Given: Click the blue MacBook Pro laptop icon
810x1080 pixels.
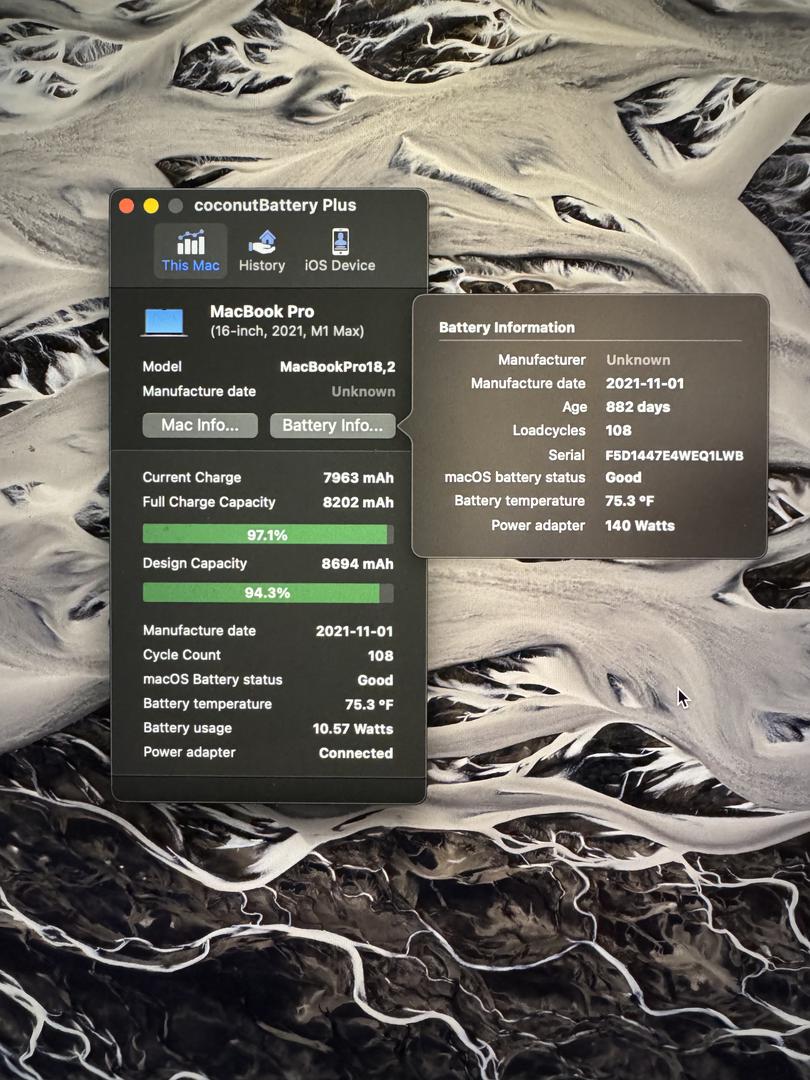Looking at the screenshot, I should pos(165,321).
